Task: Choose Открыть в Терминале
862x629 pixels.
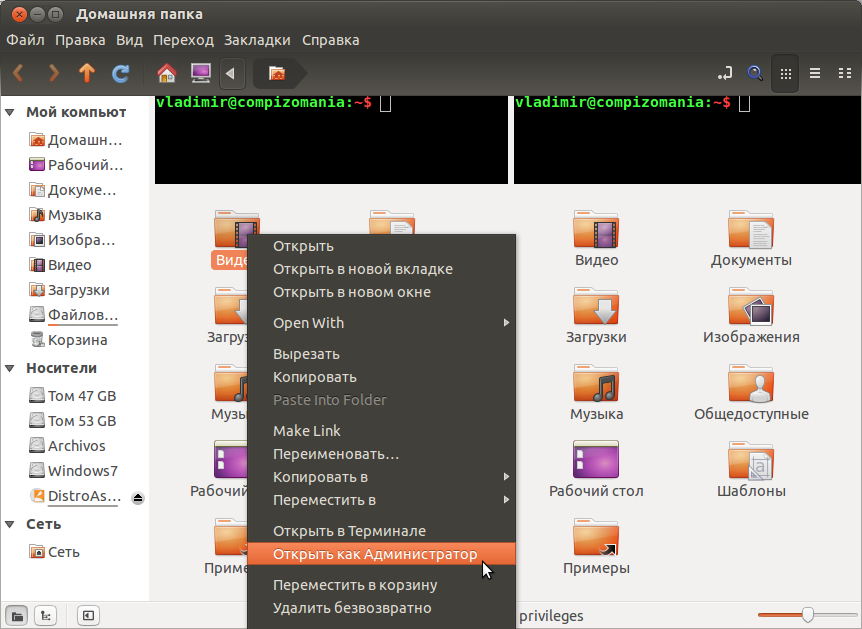Action: pyautogui.click(x=382, y=531)
